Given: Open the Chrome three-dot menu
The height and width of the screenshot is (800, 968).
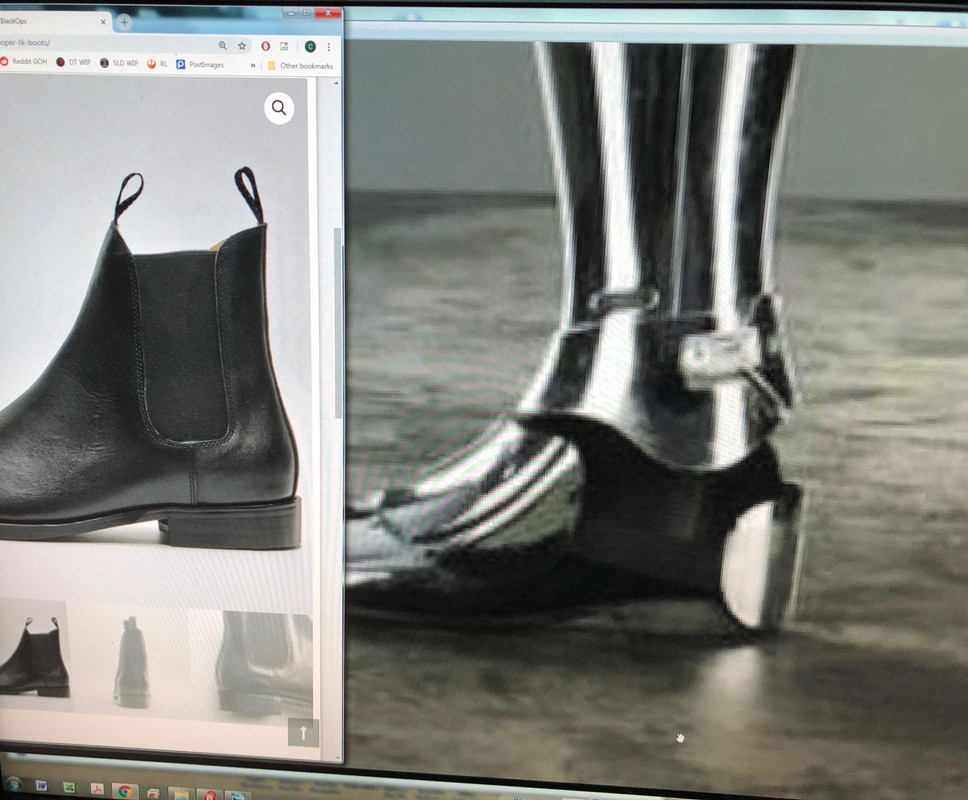Looking at the screenshot, I should (329, 47).
